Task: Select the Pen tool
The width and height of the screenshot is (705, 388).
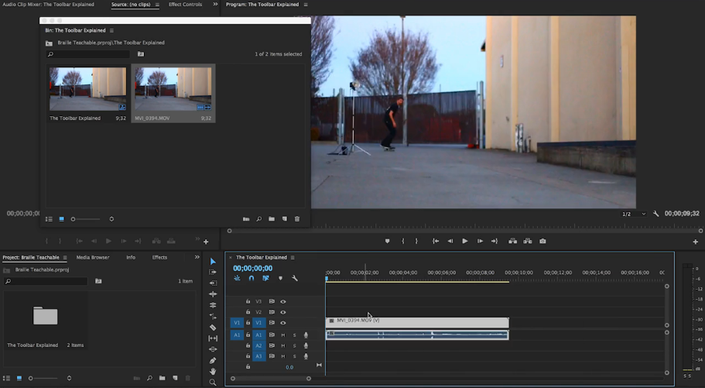Action: click(x=213, y=361)
